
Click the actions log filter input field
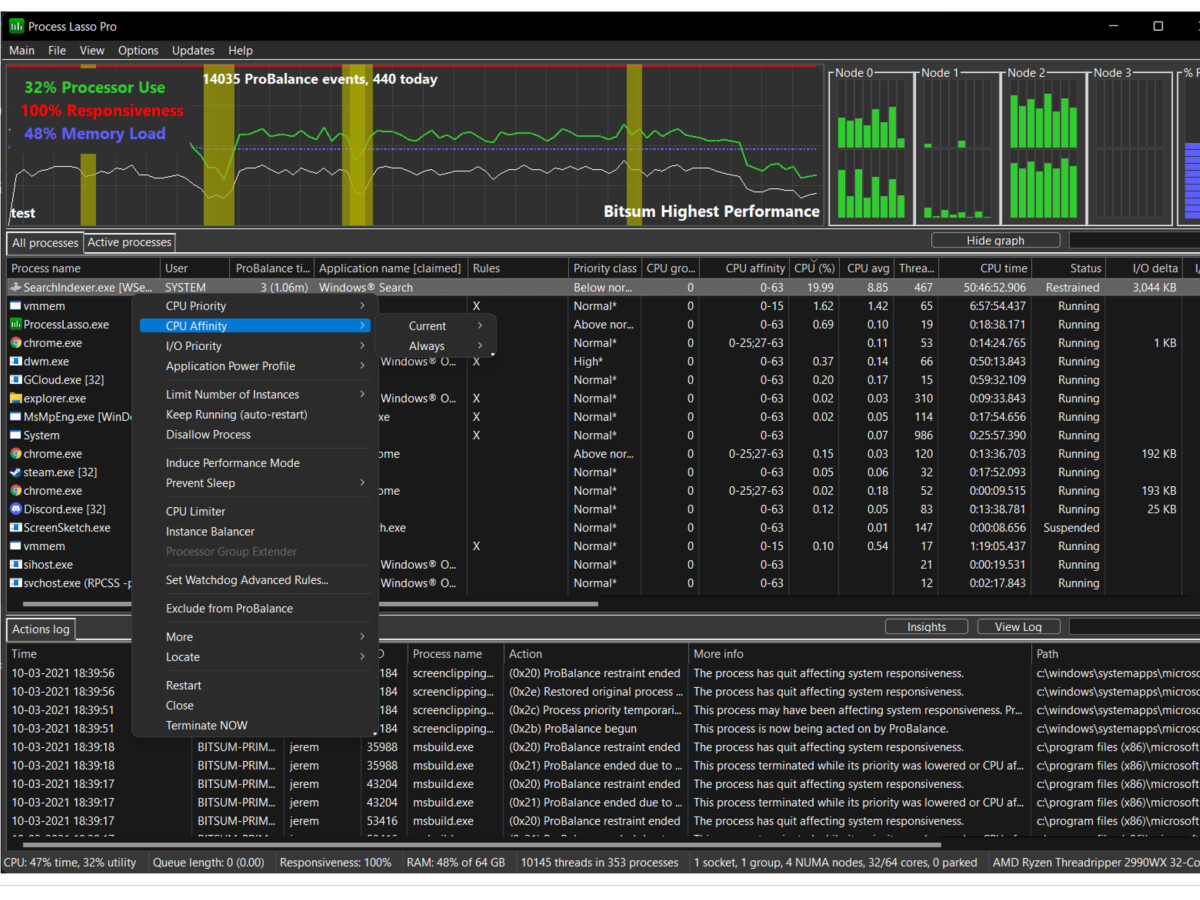pyautogui.click(x=1134, y=627)
